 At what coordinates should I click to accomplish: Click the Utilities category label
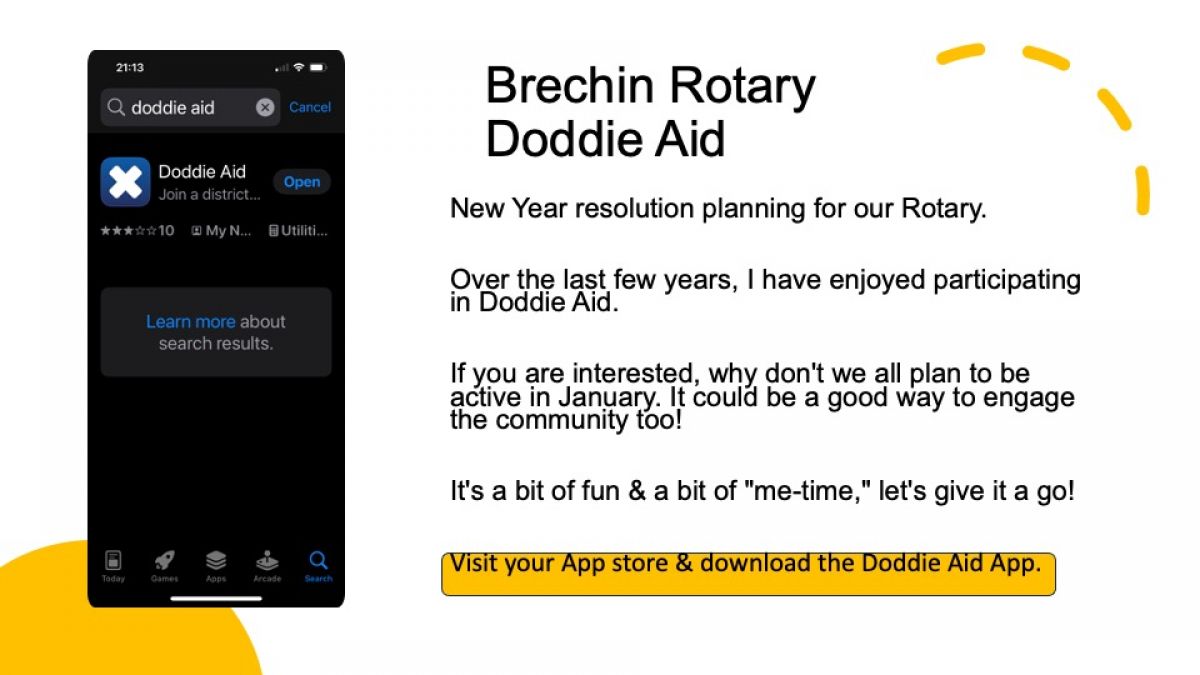click(x=298, y=231)
